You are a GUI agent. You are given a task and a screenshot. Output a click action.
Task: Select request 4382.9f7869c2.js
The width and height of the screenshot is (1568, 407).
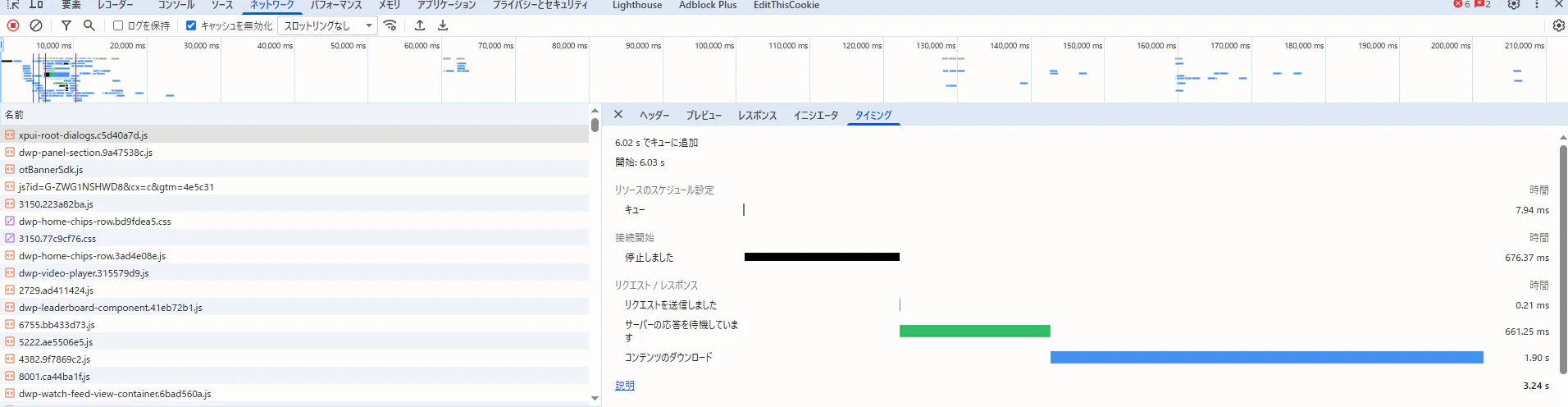point(294,359)
